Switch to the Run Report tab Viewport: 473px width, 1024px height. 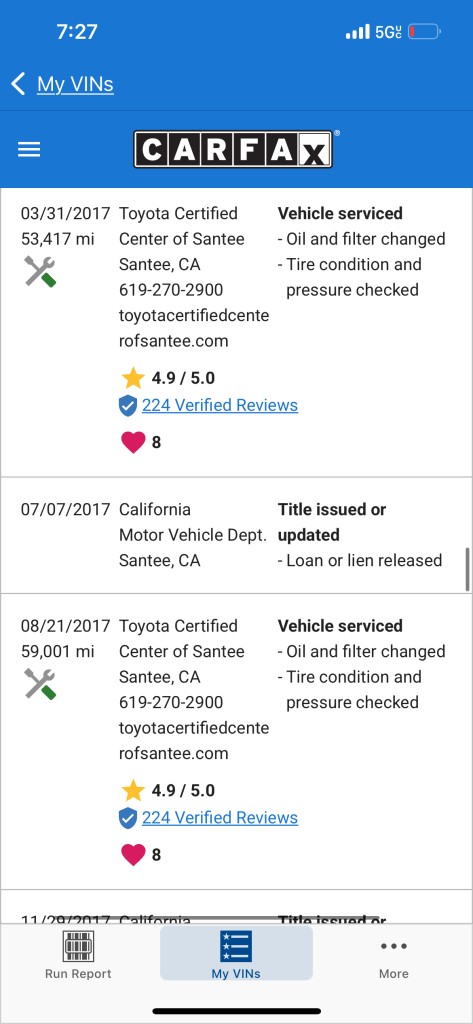pos(78,955)
